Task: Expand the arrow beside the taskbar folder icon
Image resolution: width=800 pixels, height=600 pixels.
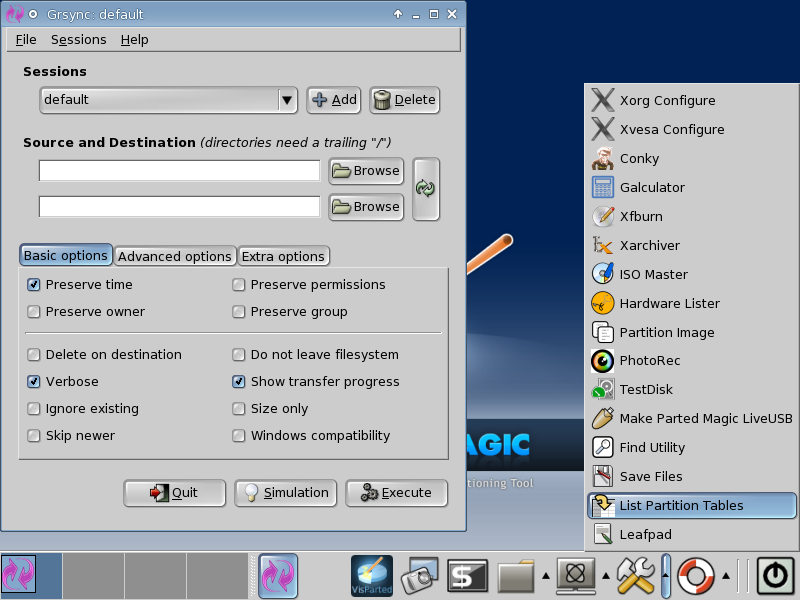Action: click(x=545, y=576)
